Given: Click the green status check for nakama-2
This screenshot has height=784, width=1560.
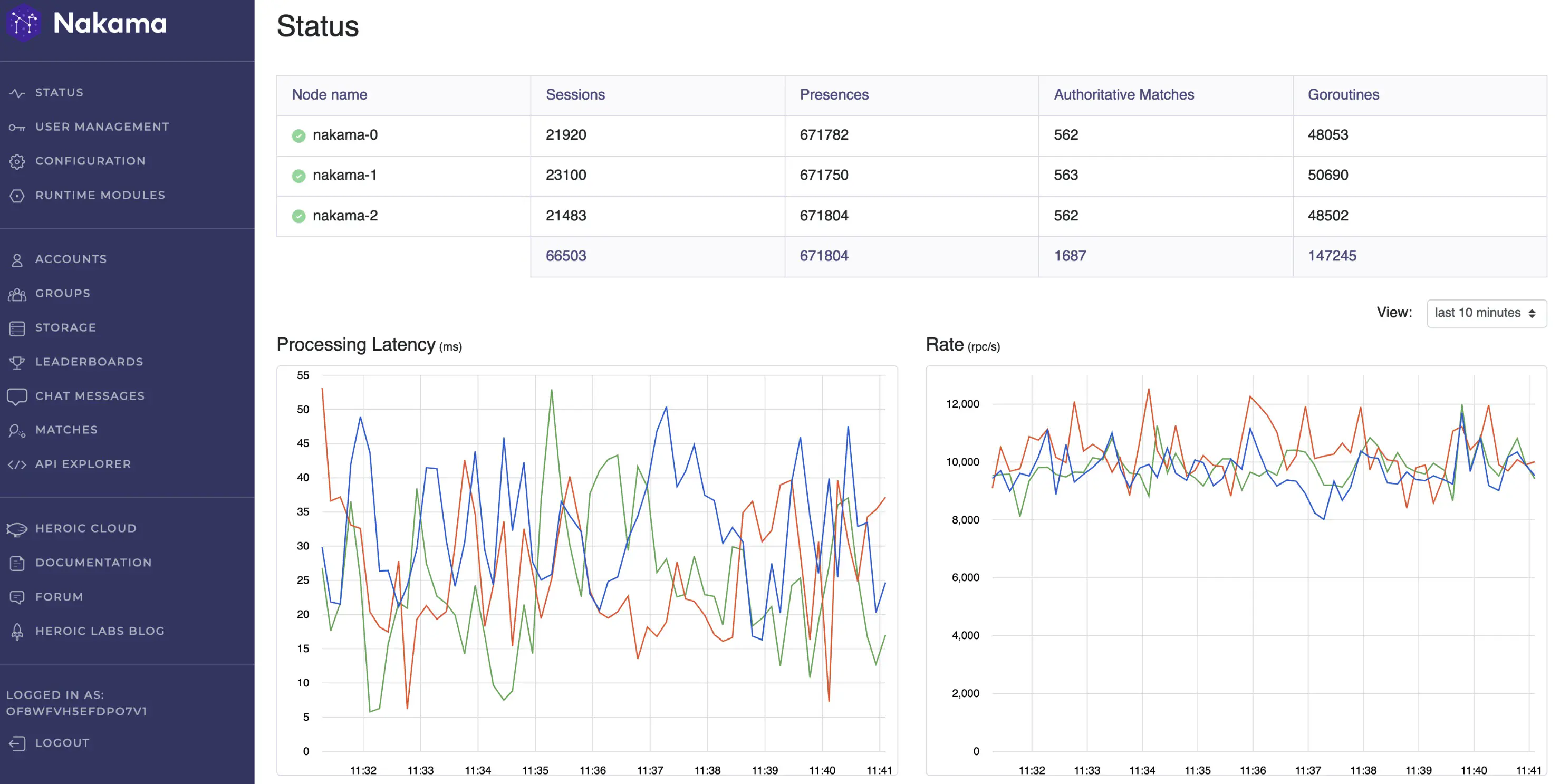Looking at the screenshot, I should 298,216.
